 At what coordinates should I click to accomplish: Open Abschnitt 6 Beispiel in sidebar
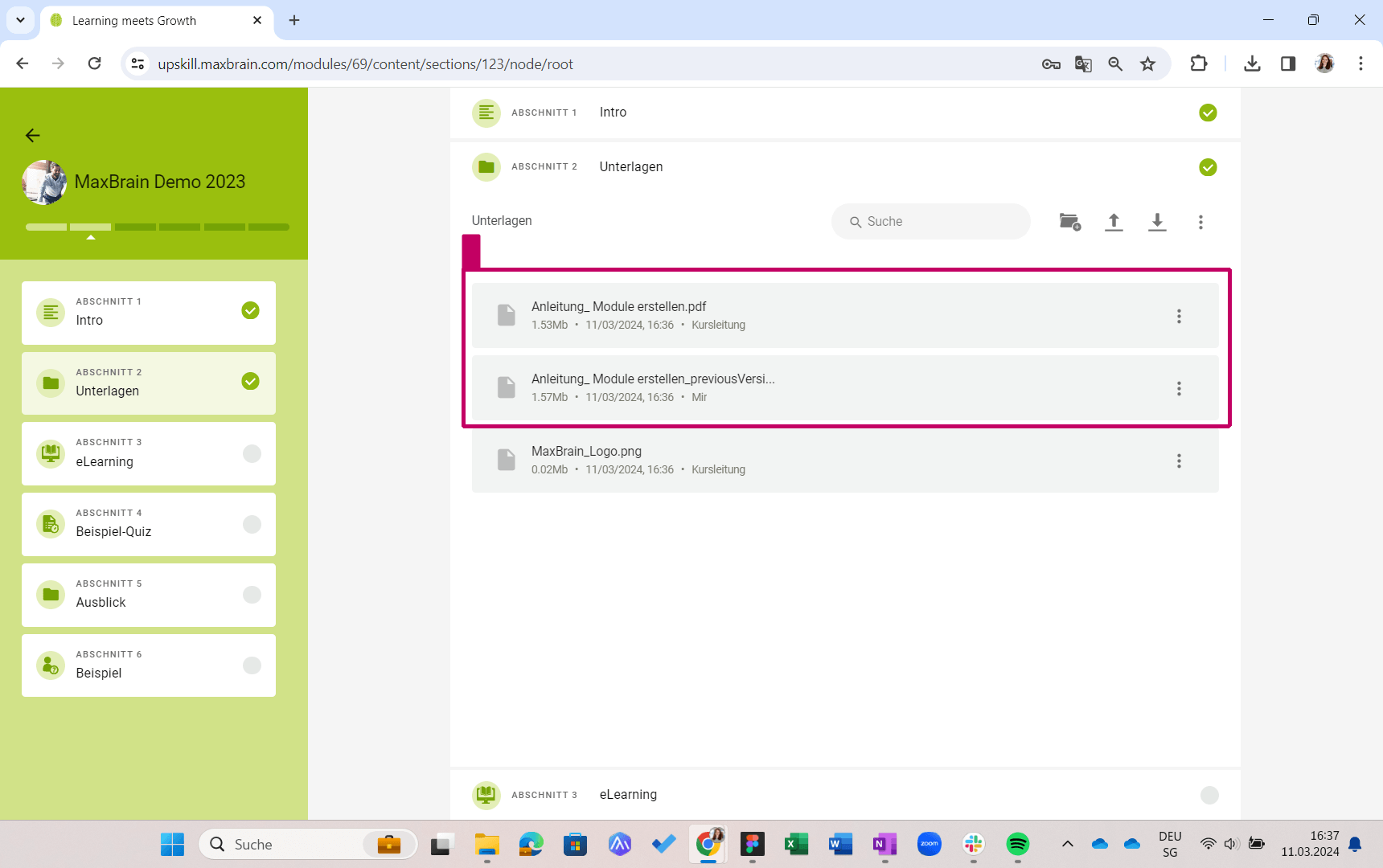(149, 665)
